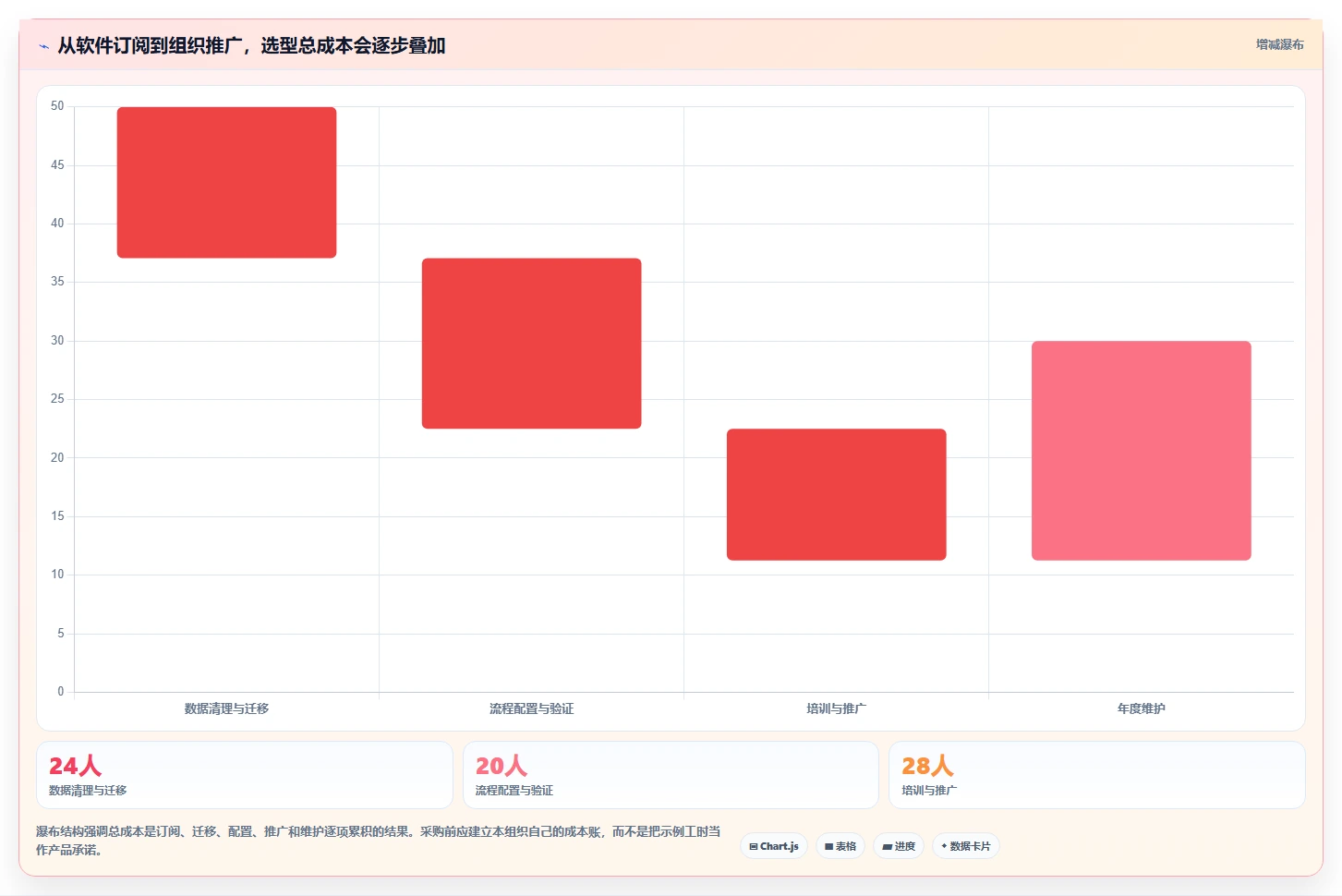Click the red bar for 培训与推广

pyautogui.click(x=836, y=494)
